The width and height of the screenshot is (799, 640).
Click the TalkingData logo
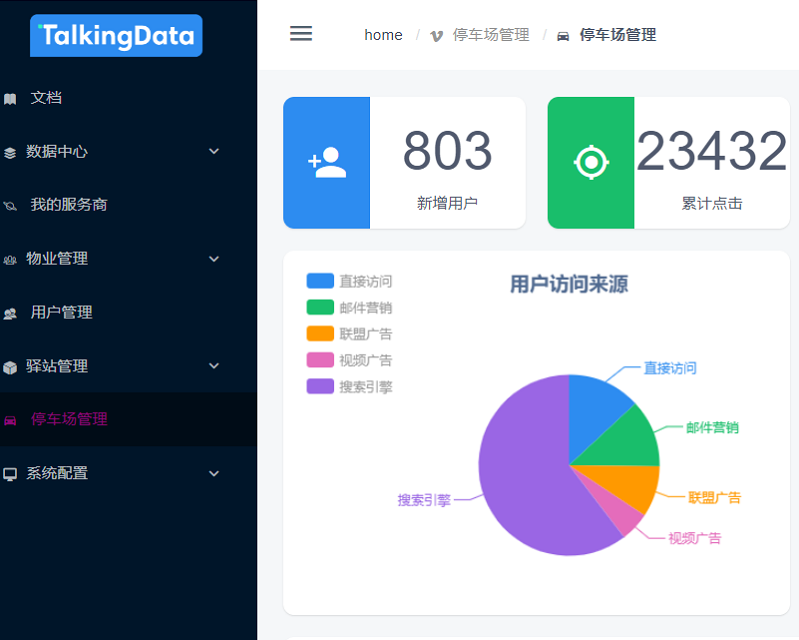coord(116,36)
